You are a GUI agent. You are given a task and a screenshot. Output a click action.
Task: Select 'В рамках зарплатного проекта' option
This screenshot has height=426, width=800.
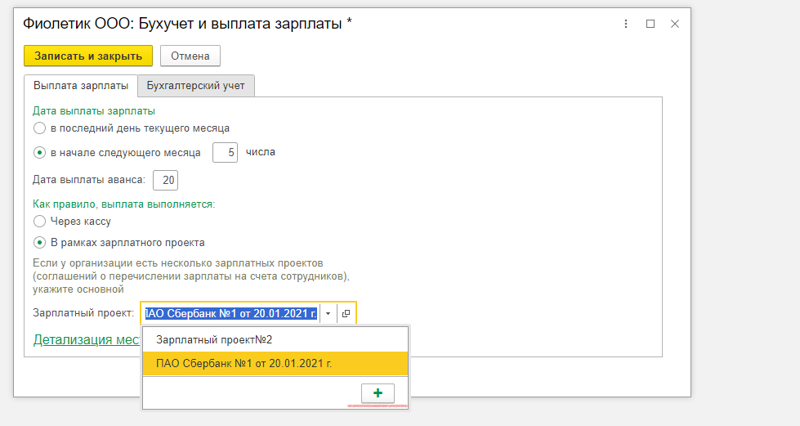click(x=39, y=243)
